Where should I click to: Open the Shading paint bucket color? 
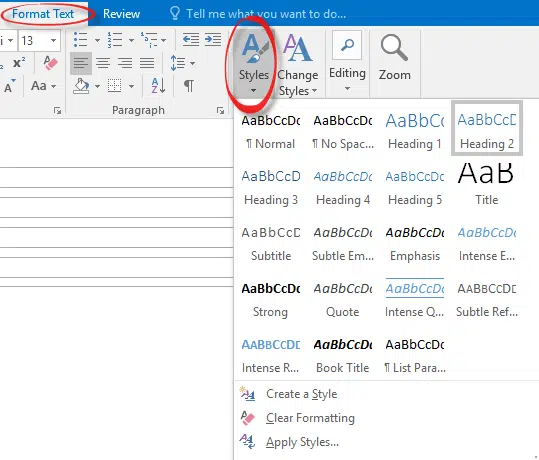(81, 86)
